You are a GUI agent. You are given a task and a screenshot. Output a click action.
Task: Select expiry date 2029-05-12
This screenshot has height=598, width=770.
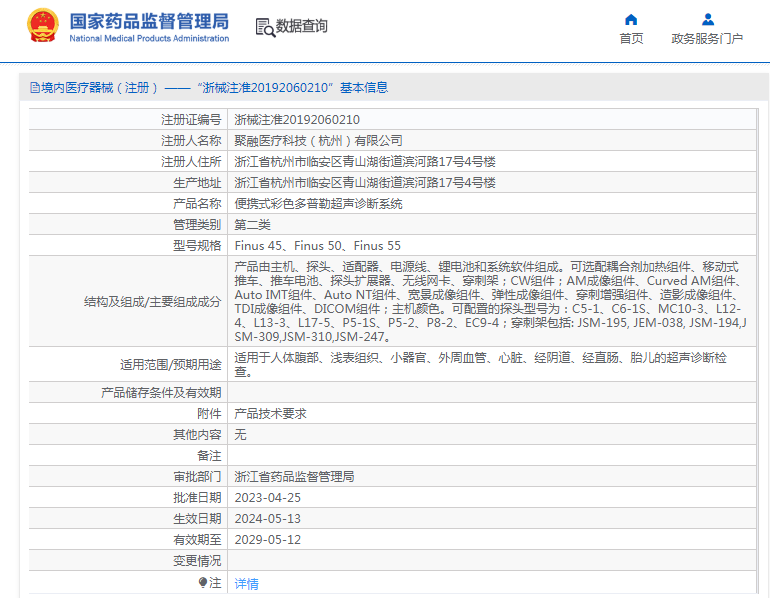pyautogui.click(x=268, y=540)
